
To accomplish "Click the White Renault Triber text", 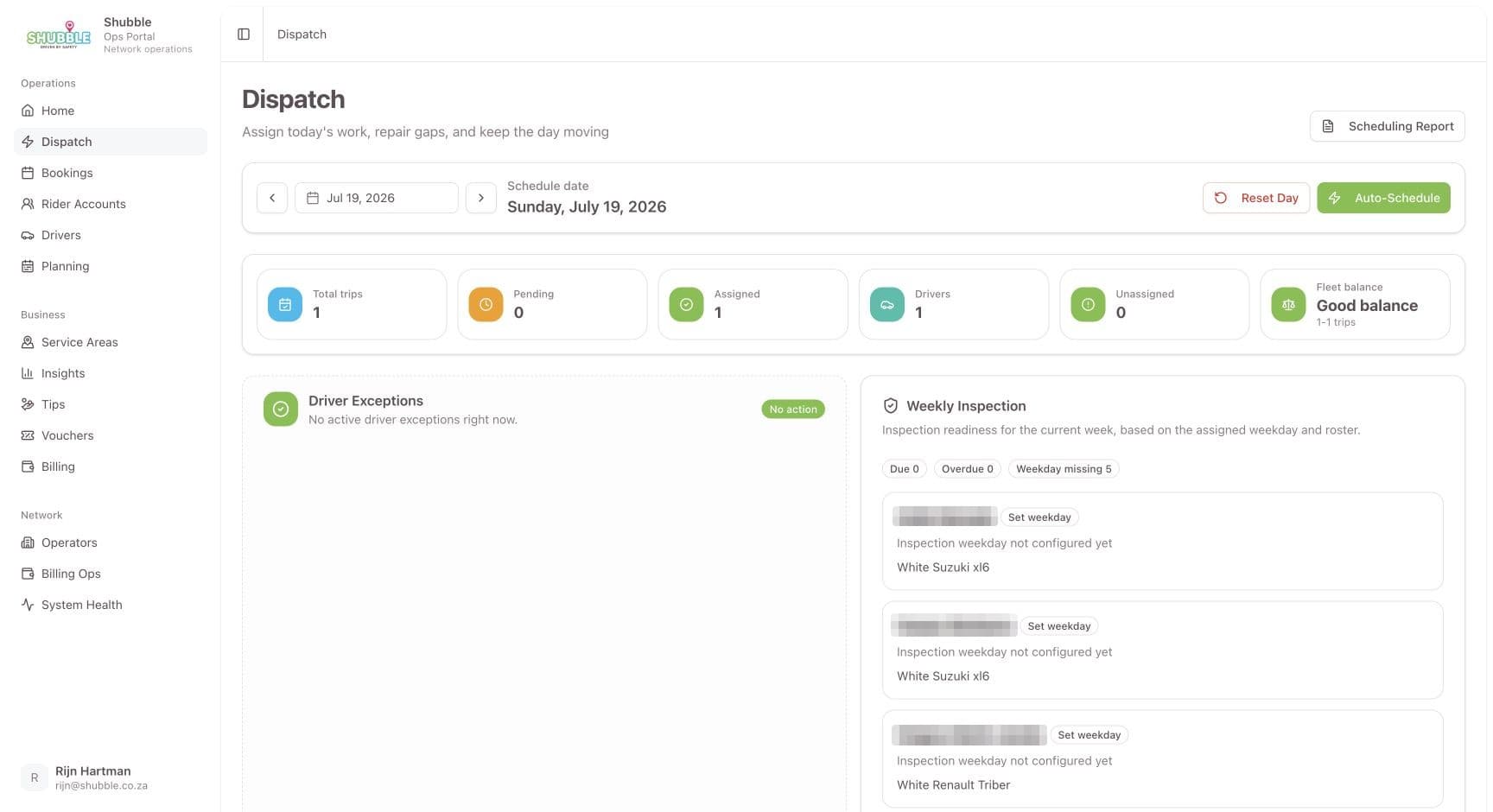I will (953, 785).
